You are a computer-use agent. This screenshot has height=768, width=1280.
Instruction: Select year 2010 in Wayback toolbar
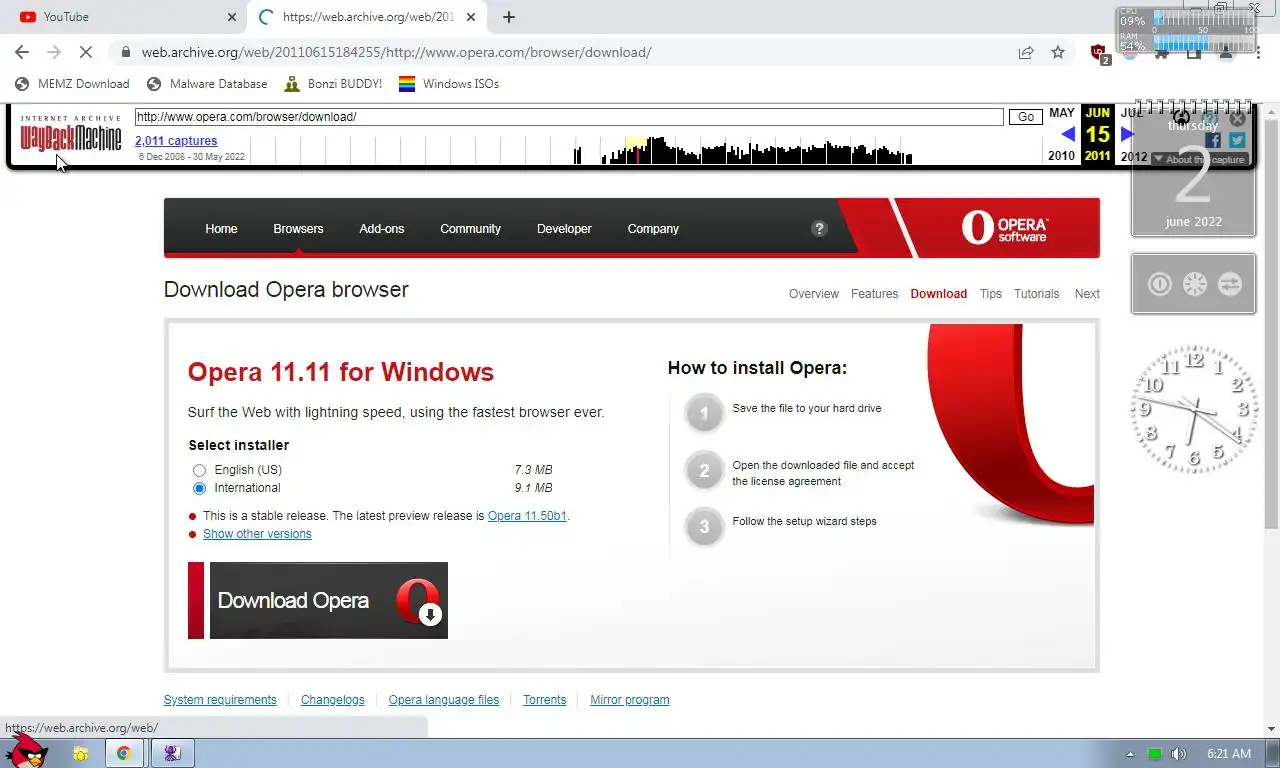(x=1061, y=156)
